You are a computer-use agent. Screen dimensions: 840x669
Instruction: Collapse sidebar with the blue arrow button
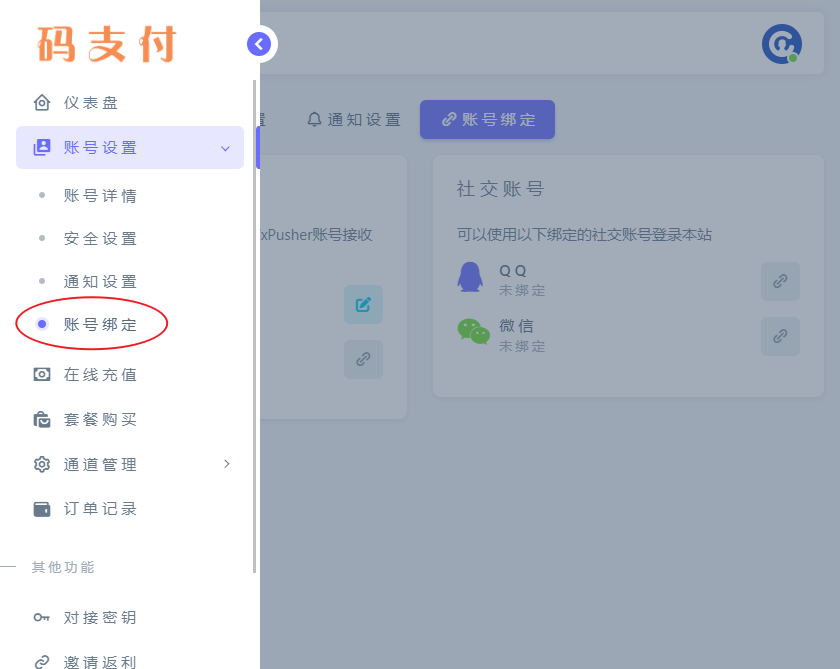pyautogui.click(x=260, y=44)
